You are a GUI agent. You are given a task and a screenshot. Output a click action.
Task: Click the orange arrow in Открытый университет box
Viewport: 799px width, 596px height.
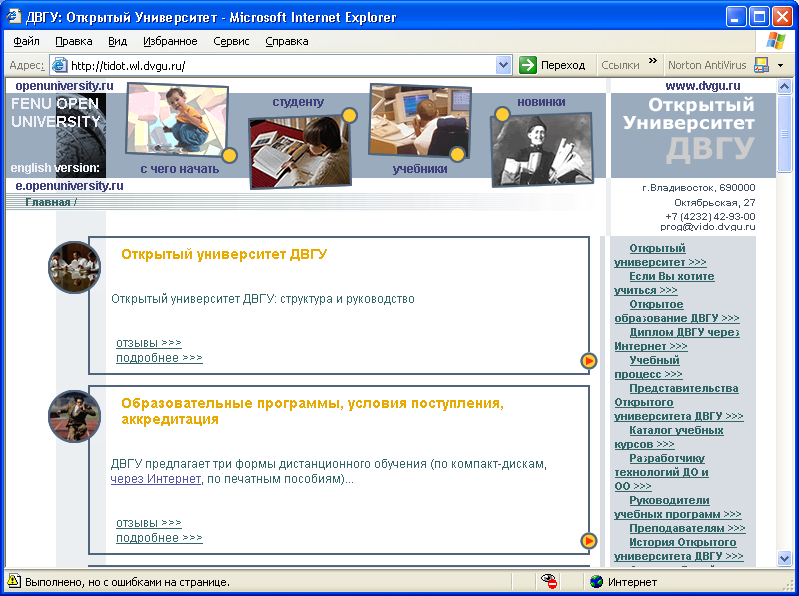pyautogui.click(x=589, y=361)
